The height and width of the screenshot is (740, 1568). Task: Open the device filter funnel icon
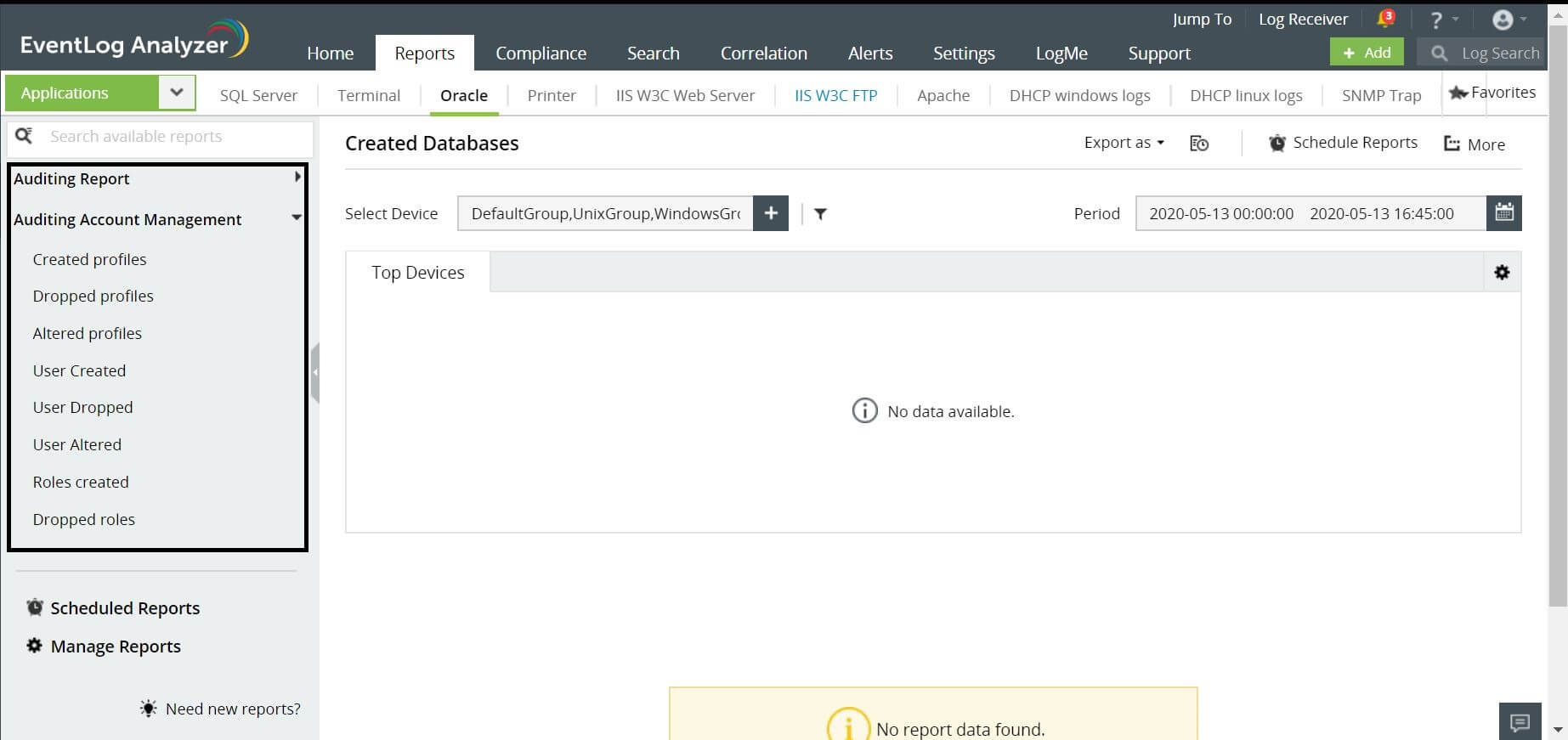click(820, 214)
